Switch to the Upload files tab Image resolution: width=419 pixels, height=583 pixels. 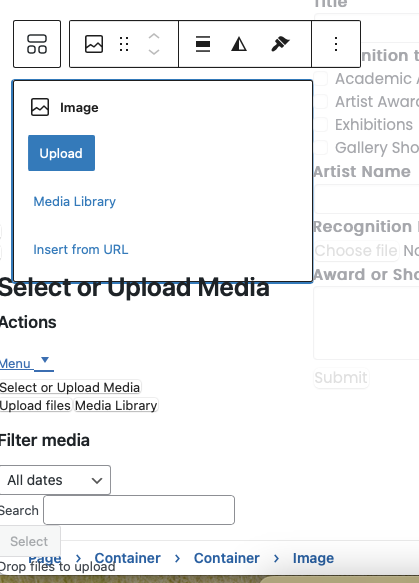tap(35, 405)
